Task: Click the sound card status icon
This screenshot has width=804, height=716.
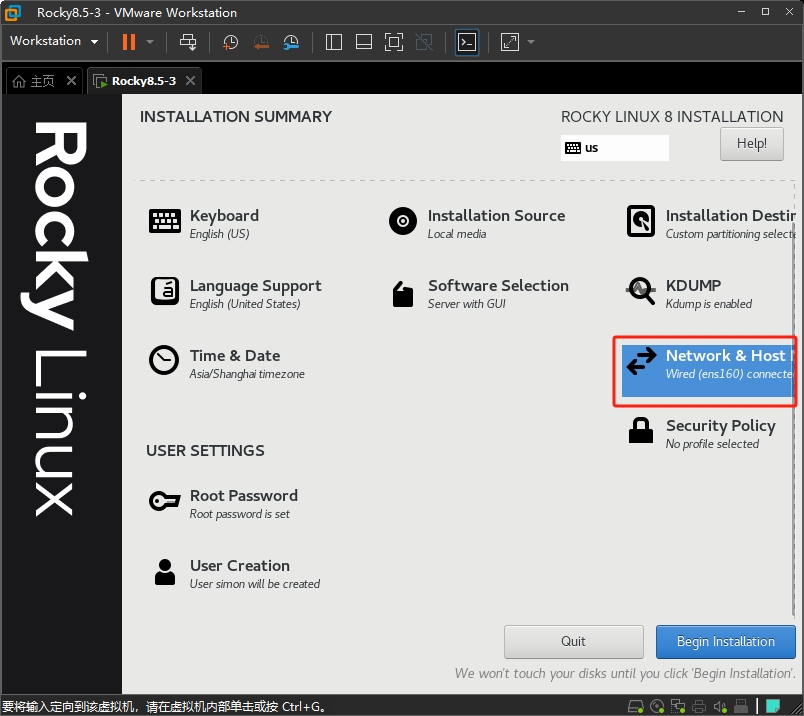Action: [x=720, y=707]
